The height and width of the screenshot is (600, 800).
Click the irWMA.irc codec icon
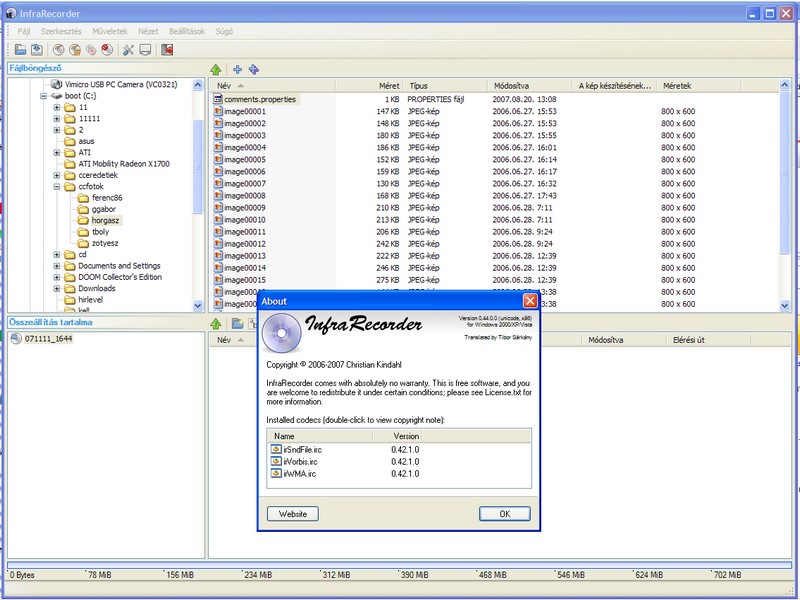click(x=276, y=473)
